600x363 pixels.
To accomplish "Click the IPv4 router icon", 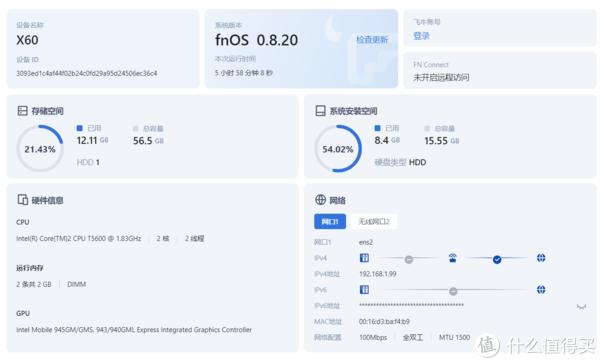I will click(x=453, y=258).
